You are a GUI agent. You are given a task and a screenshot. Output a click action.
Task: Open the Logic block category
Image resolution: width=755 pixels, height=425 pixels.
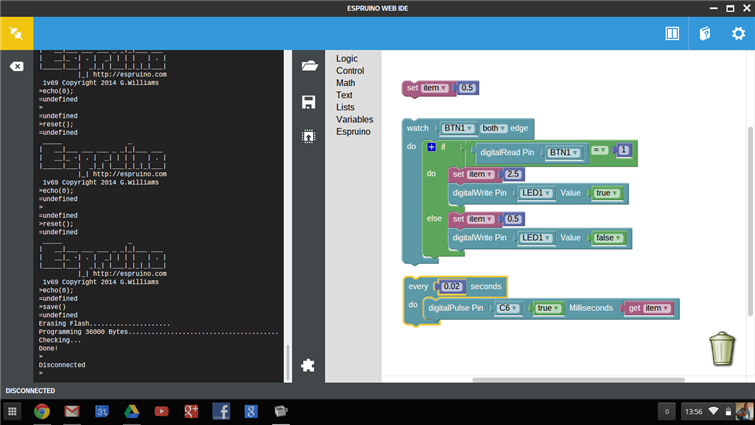(x=347, y=59)
